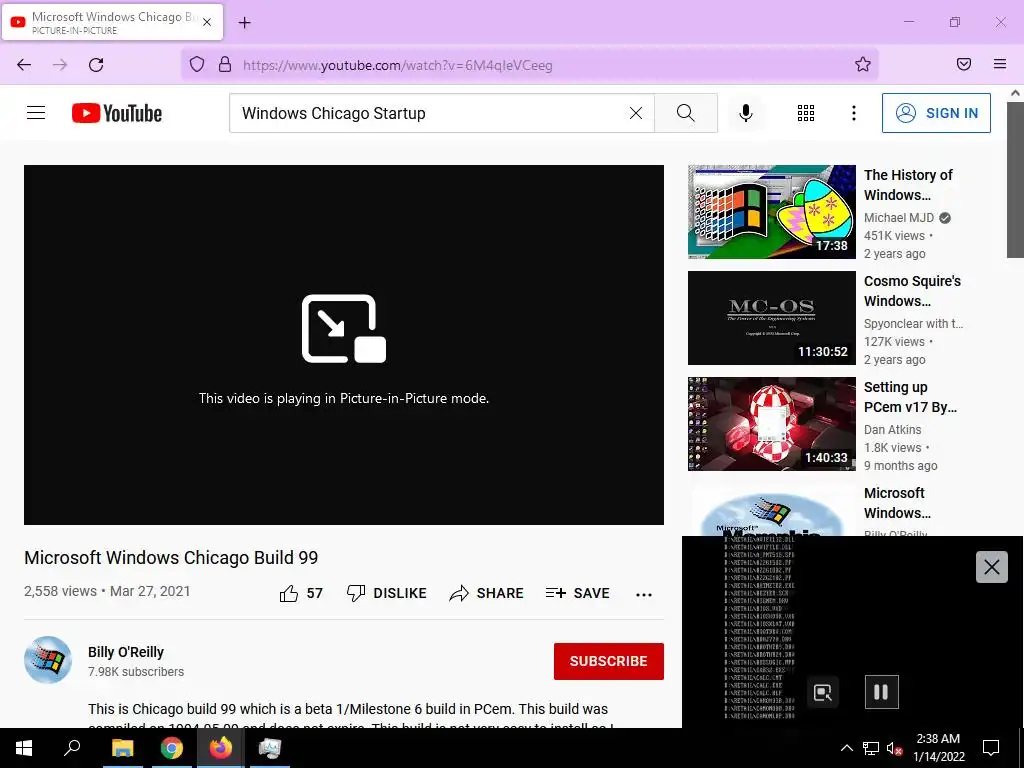Open Cosmo Squire's Windows video thumbnail
Viewport: 1024px width, 768px height.
coord(771,317)
